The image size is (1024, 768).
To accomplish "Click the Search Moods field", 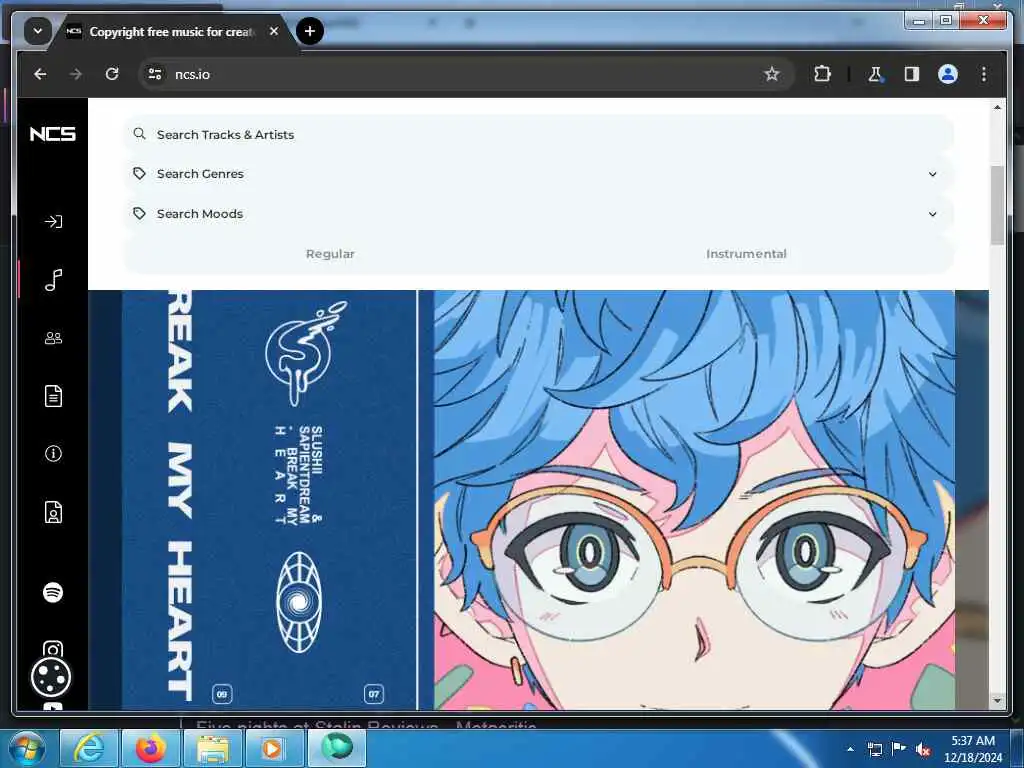I will [x=539, y=214].
